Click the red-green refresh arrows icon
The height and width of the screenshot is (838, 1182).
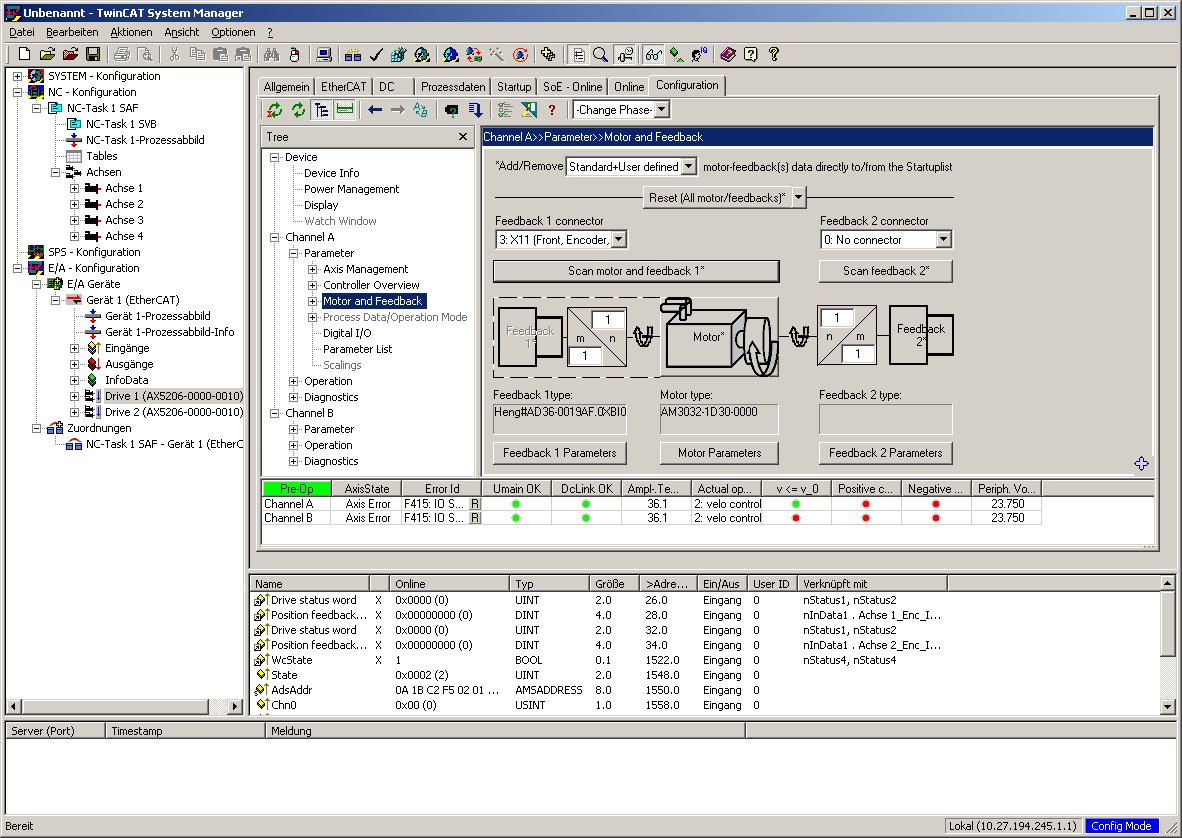274,110
